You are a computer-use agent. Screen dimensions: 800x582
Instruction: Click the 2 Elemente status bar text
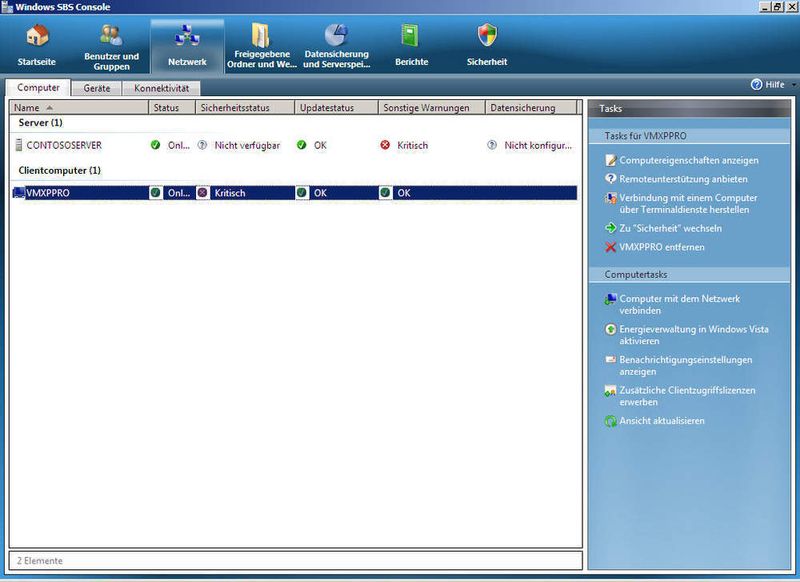coord(39,561)
